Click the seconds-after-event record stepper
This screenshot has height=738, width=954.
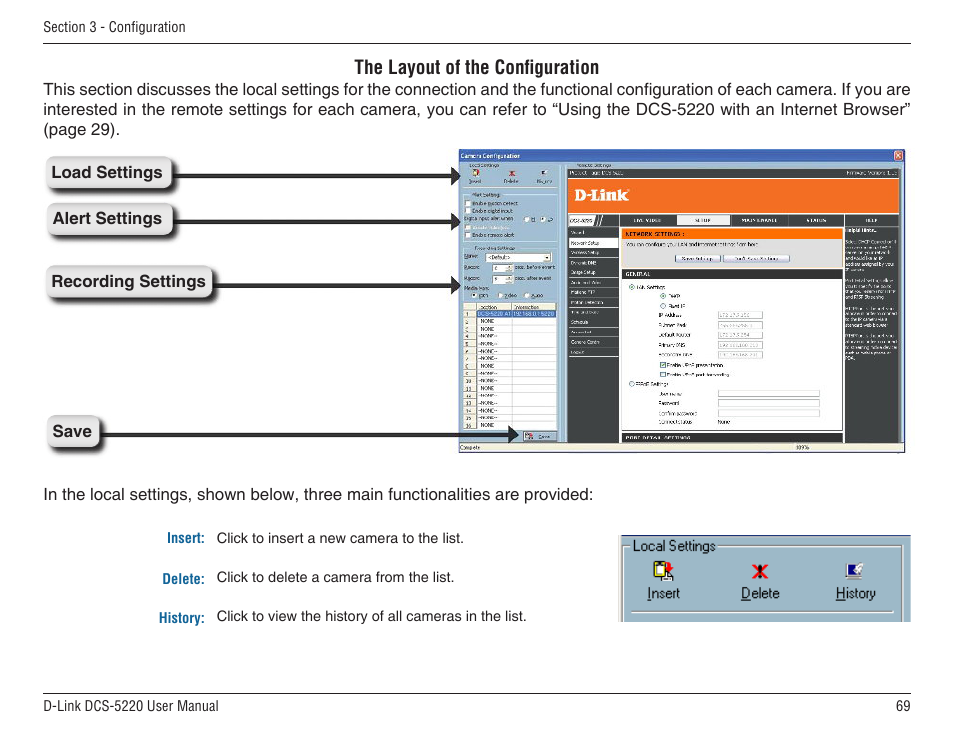pos(509,279)
